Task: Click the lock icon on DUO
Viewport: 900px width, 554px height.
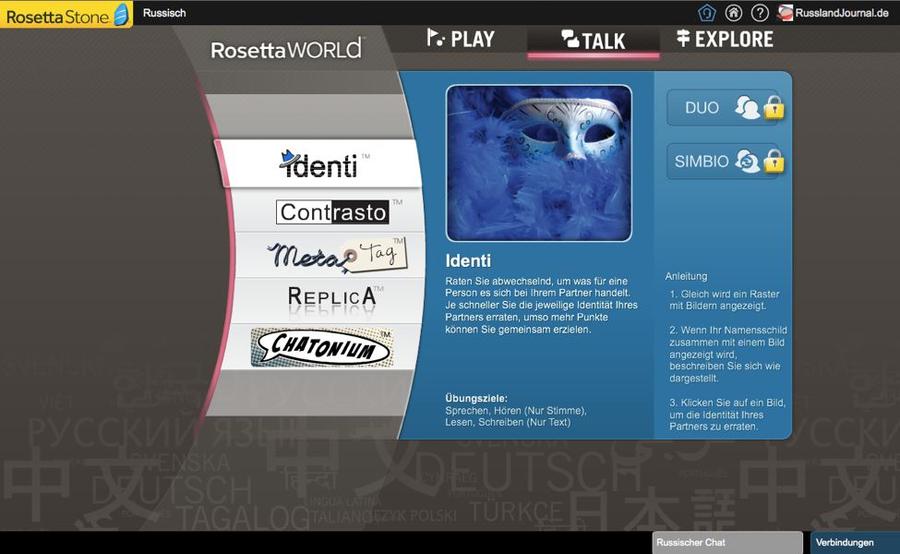Action: point(774,107)
